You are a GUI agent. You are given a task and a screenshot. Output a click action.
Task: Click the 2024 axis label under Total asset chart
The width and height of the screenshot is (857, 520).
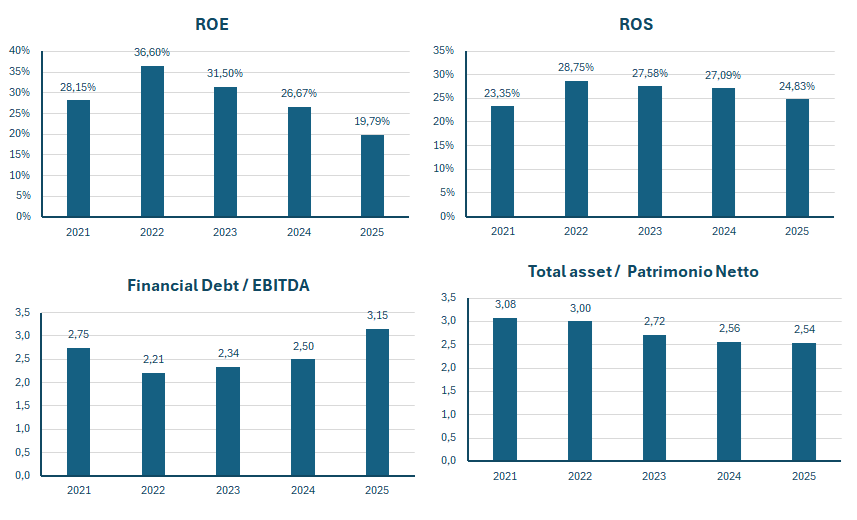(x=729, y=477)
